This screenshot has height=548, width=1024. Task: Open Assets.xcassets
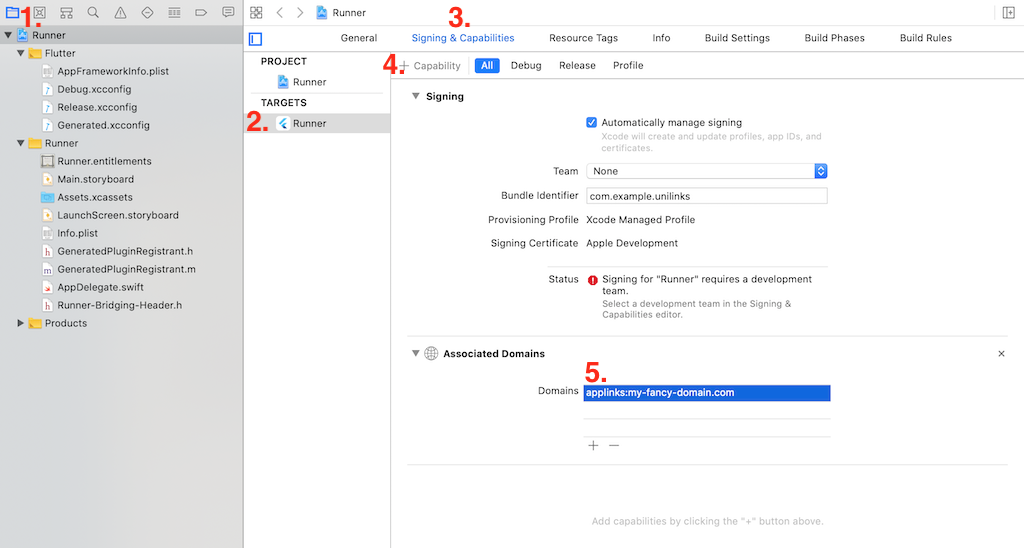(x=95, y=197)
